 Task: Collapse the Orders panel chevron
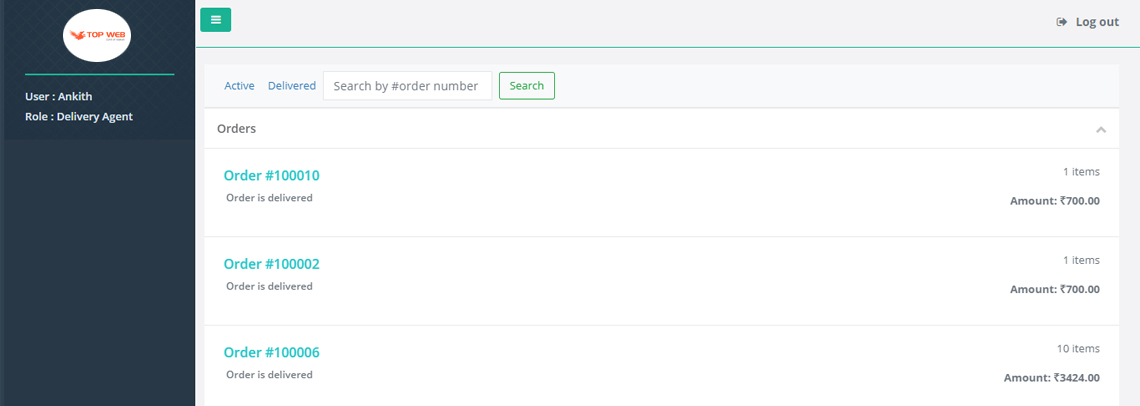(1101, 130)
